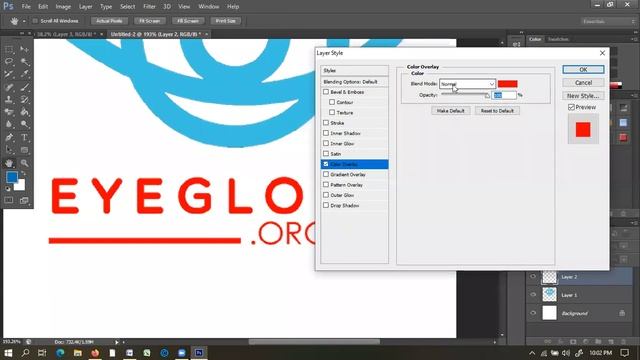Screen dimensions: 640x360
Task: Open the Window menu
Action: tap(209, 7)
